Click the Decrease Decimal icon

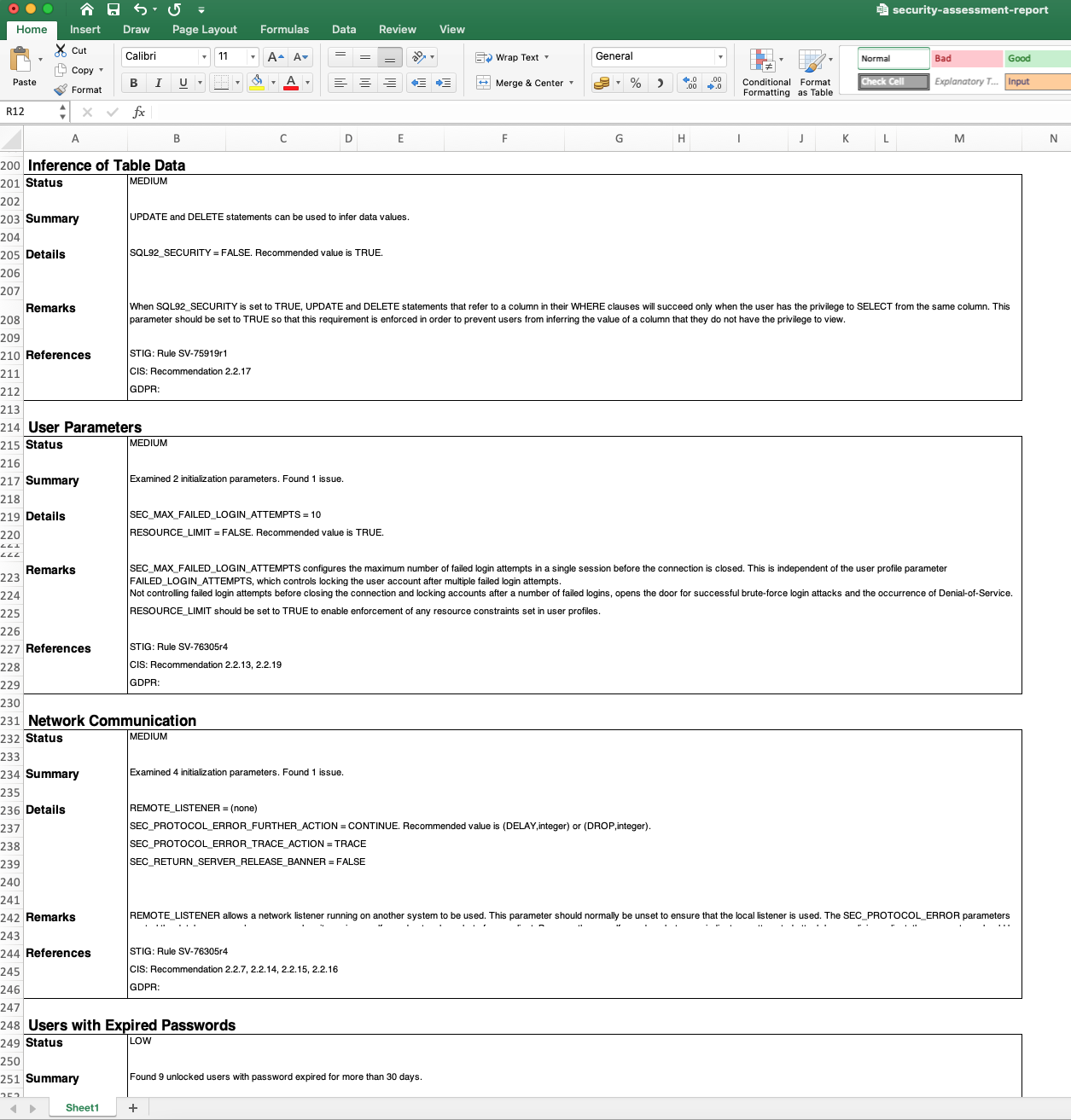pos(713,83)
